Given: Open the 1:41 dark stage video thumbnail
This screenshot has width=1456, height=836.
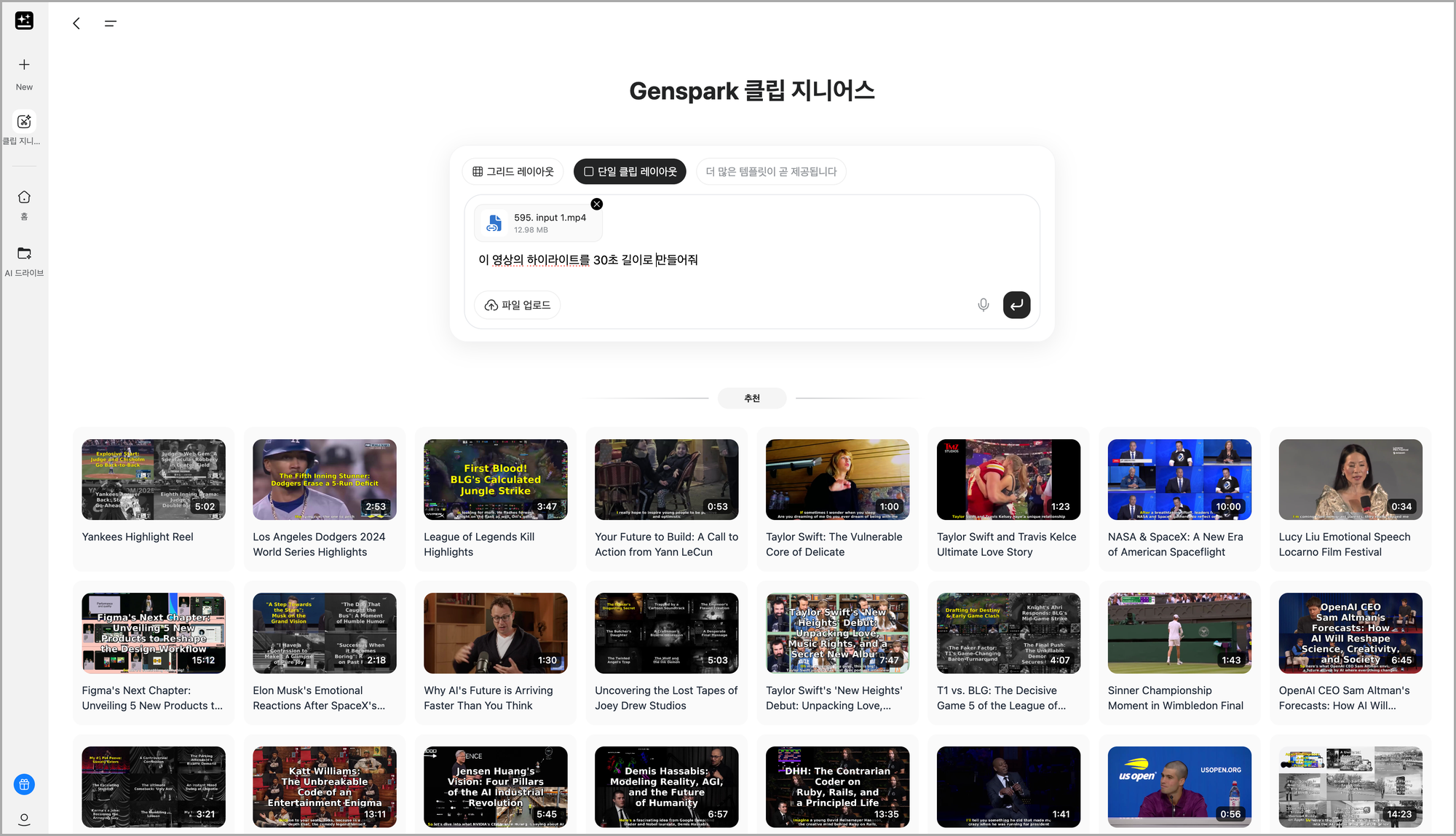Looking at the screenshot, I should (x=1009, y=786).
